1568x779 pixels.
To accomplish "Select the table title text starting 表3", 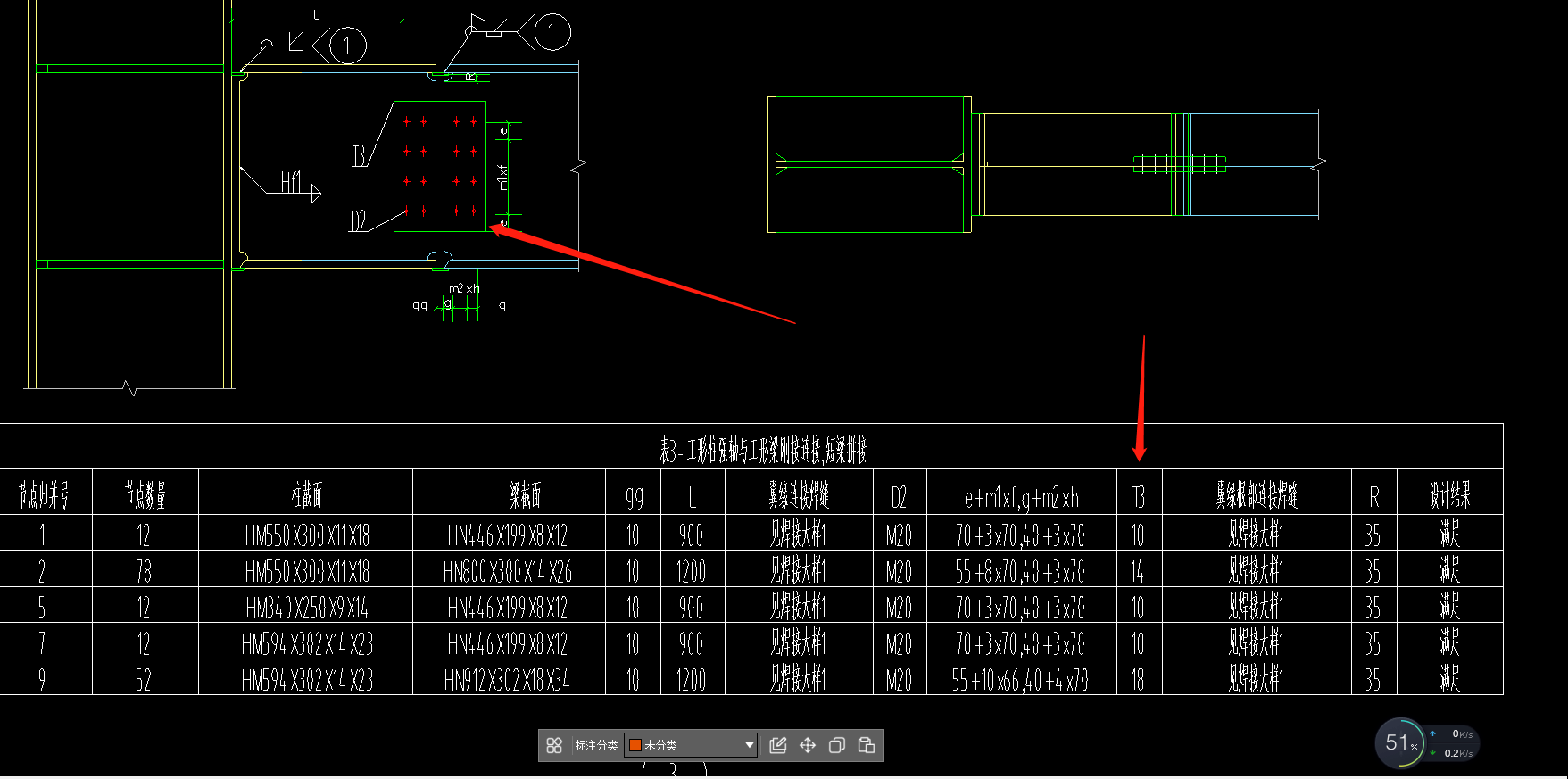I will [764, 450].
